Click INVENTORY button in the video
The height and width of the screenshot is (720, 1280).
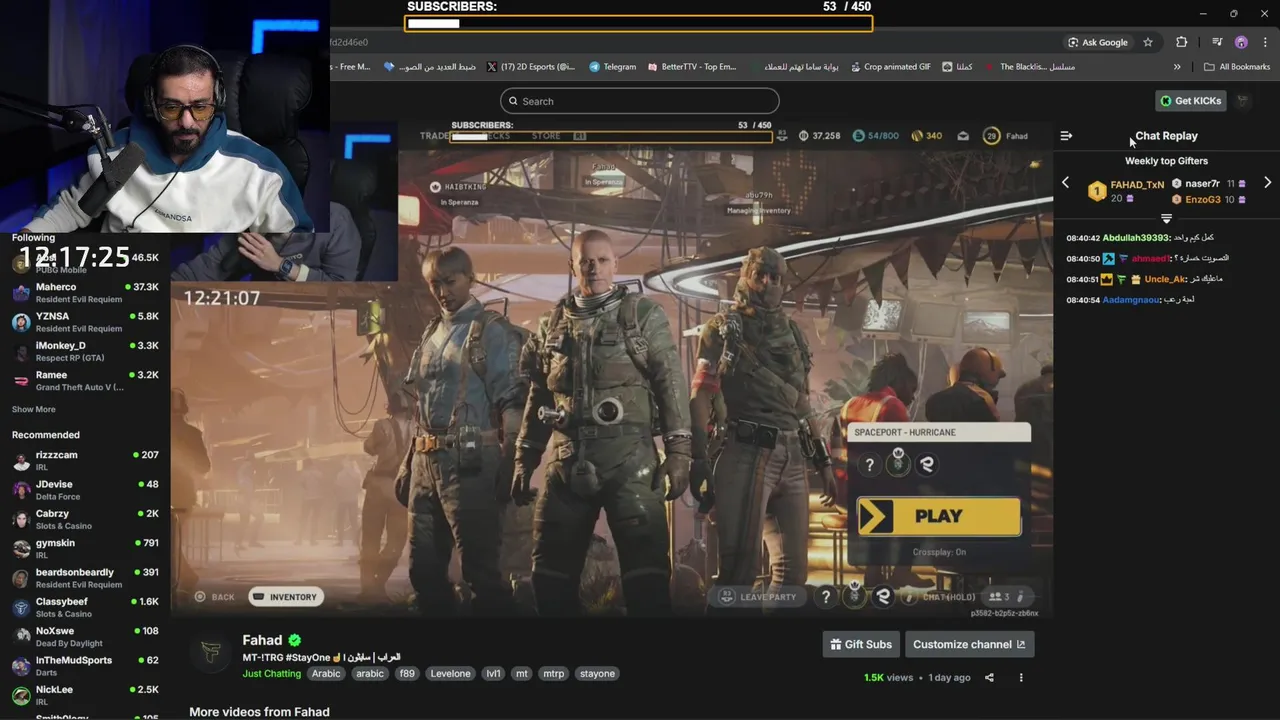tap(284, 597)
